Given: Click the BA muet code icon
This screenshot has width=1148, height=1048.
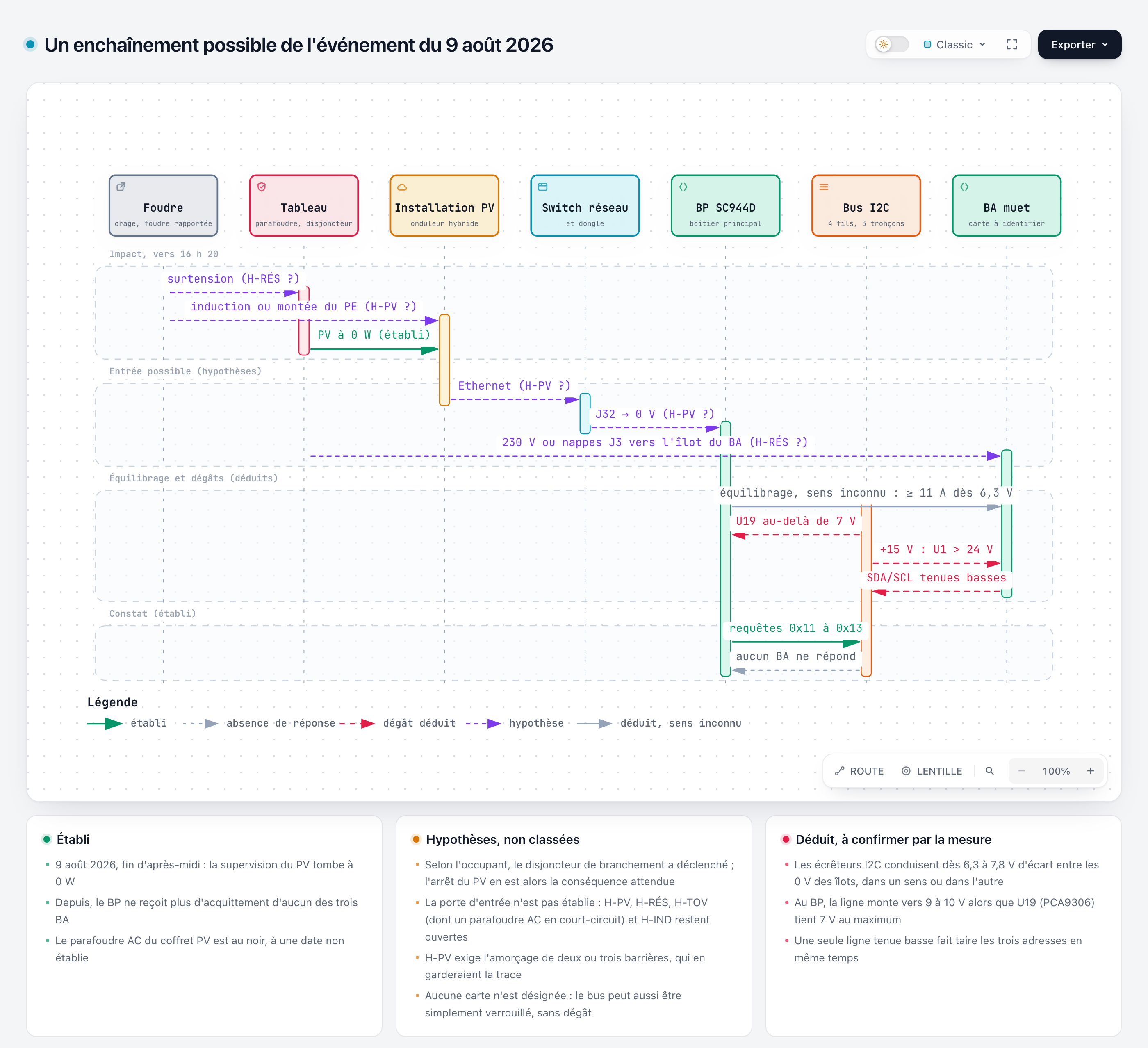Looking at the screenshot, I should click(x=965, y=187).
